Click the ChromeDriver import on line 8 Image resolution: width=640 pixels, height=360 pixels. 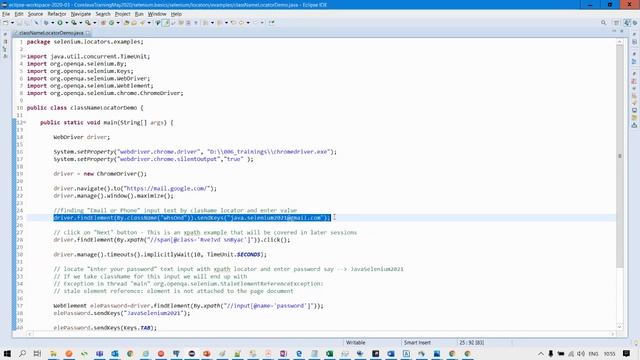pyautogui.click(x=105, y=93)
